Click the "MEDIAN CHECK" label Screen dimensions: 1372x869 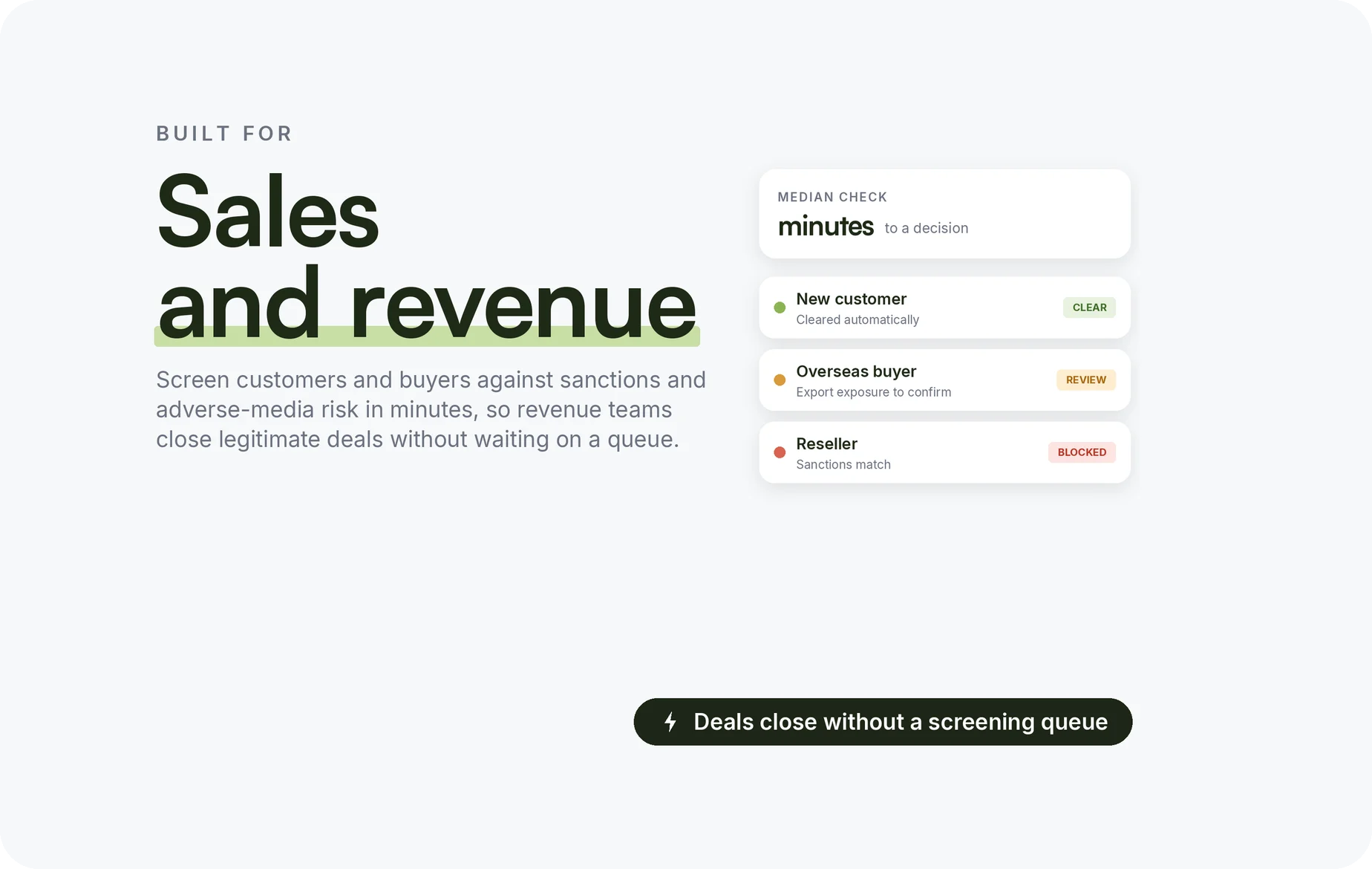pos(832,197)
